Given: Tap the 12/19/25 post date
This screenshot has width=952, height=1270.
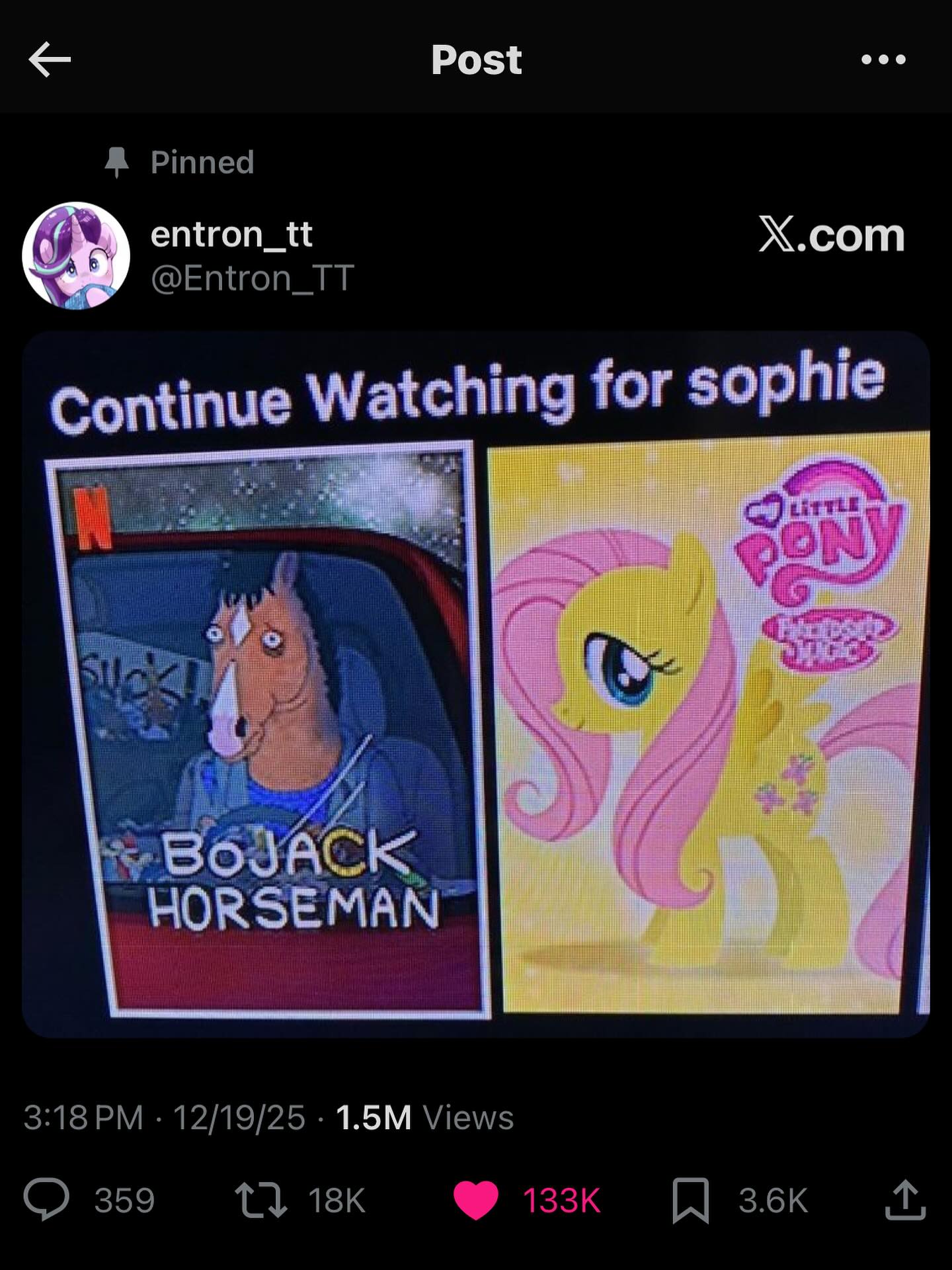Looking at the screenshot, I should (x=239, y=1118).
